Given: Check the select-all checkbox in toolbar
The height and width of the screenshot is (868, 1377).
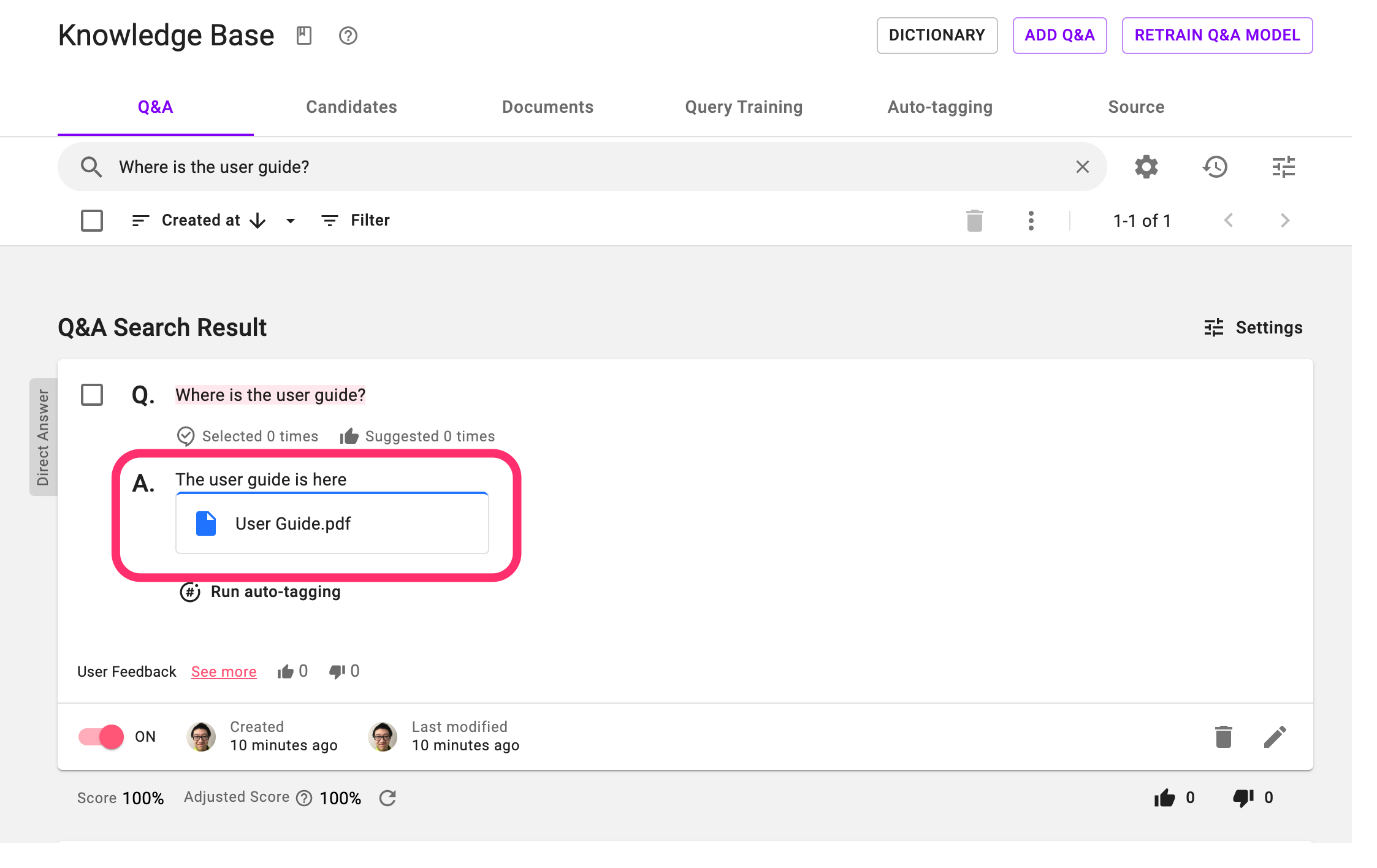Looking at the screenshot, I should [x=92, y=221].
